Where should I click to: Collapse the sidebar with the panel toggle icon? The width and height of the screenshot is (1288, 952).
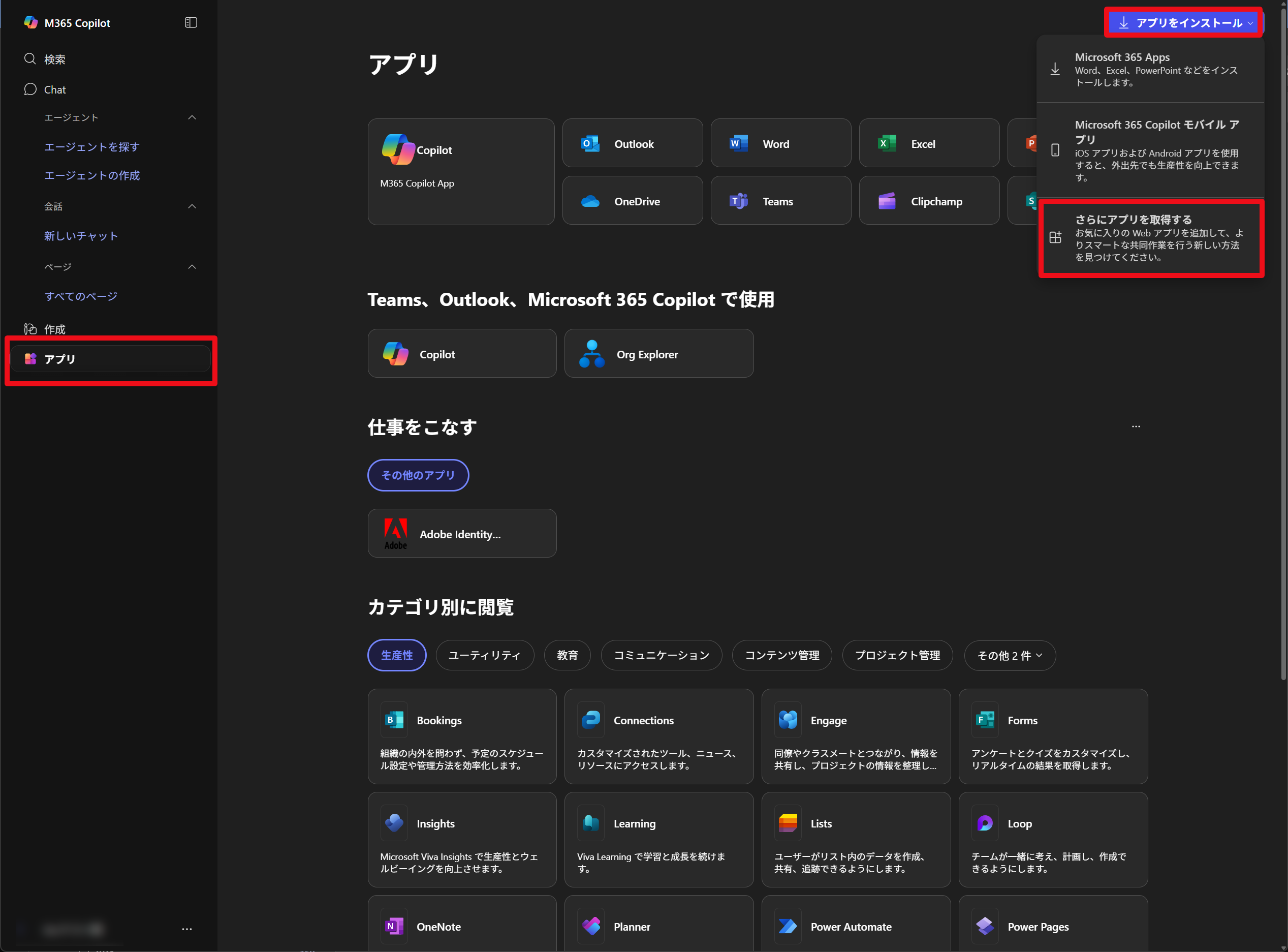191,22
